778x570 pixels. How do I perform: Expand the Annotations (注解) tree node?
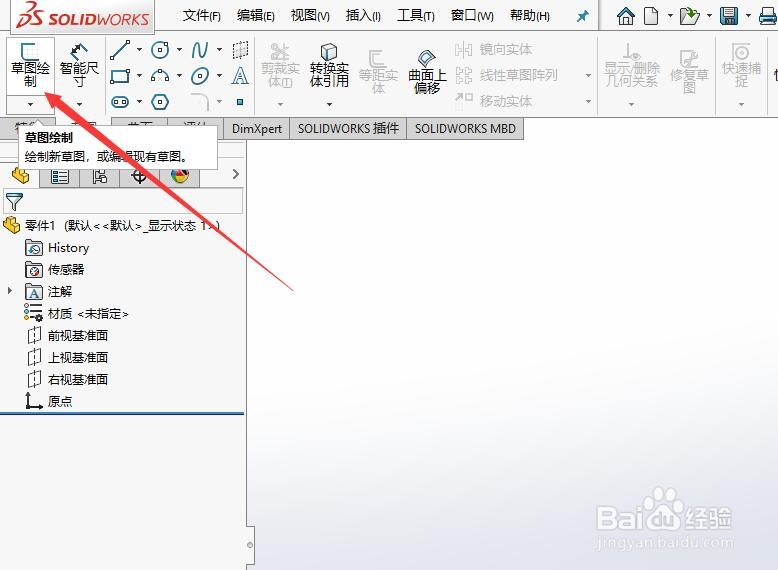point(9,291)
